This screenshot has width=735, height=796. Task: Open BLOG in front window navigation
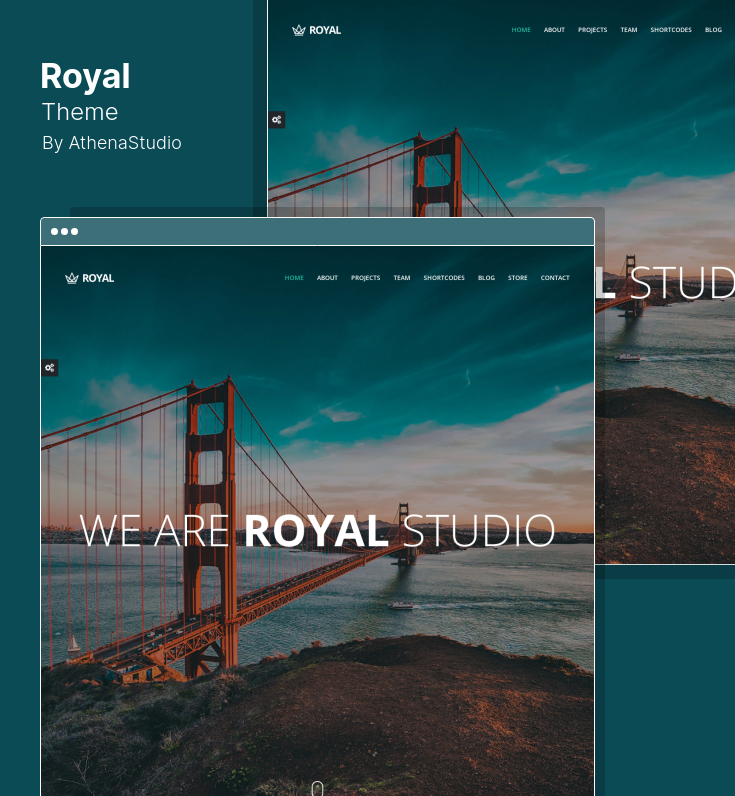pyautogui.click(x=486, y=278)
